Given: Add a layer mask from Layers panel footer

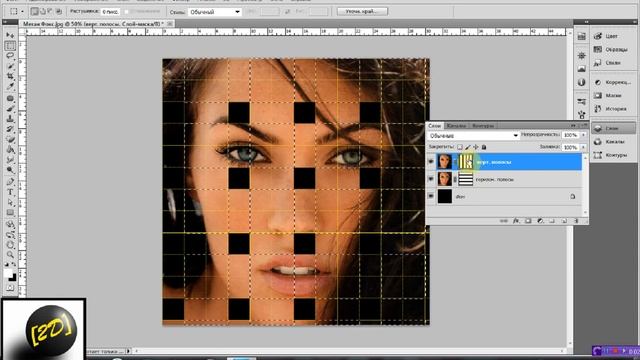Looking at the screenshot, I should point(528,221).
